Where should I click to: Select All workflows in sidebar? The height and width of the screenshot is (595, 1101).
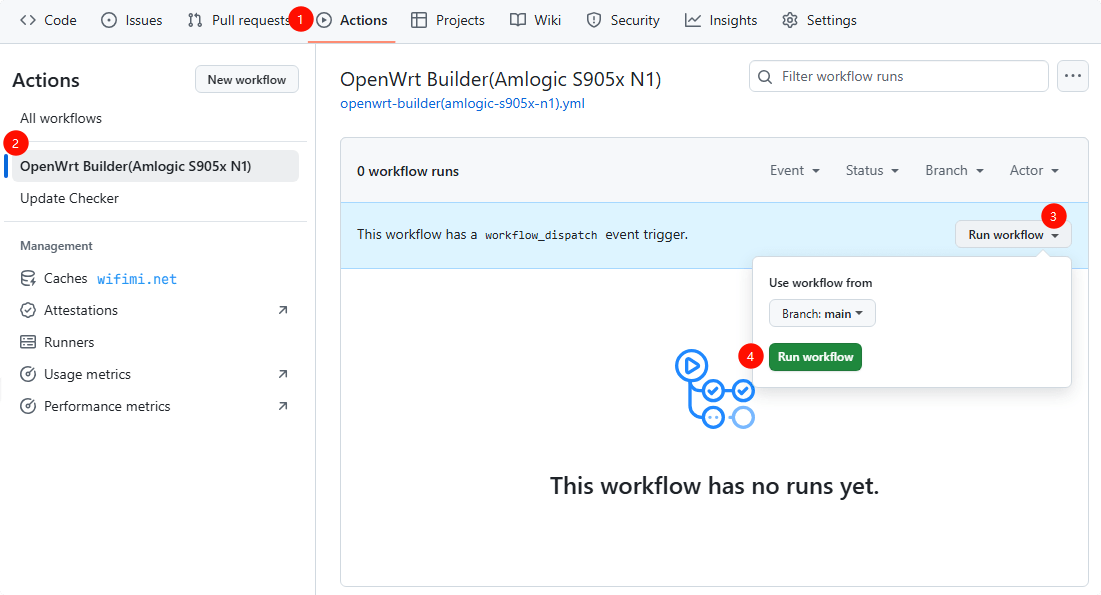click(x=61, y=118)
